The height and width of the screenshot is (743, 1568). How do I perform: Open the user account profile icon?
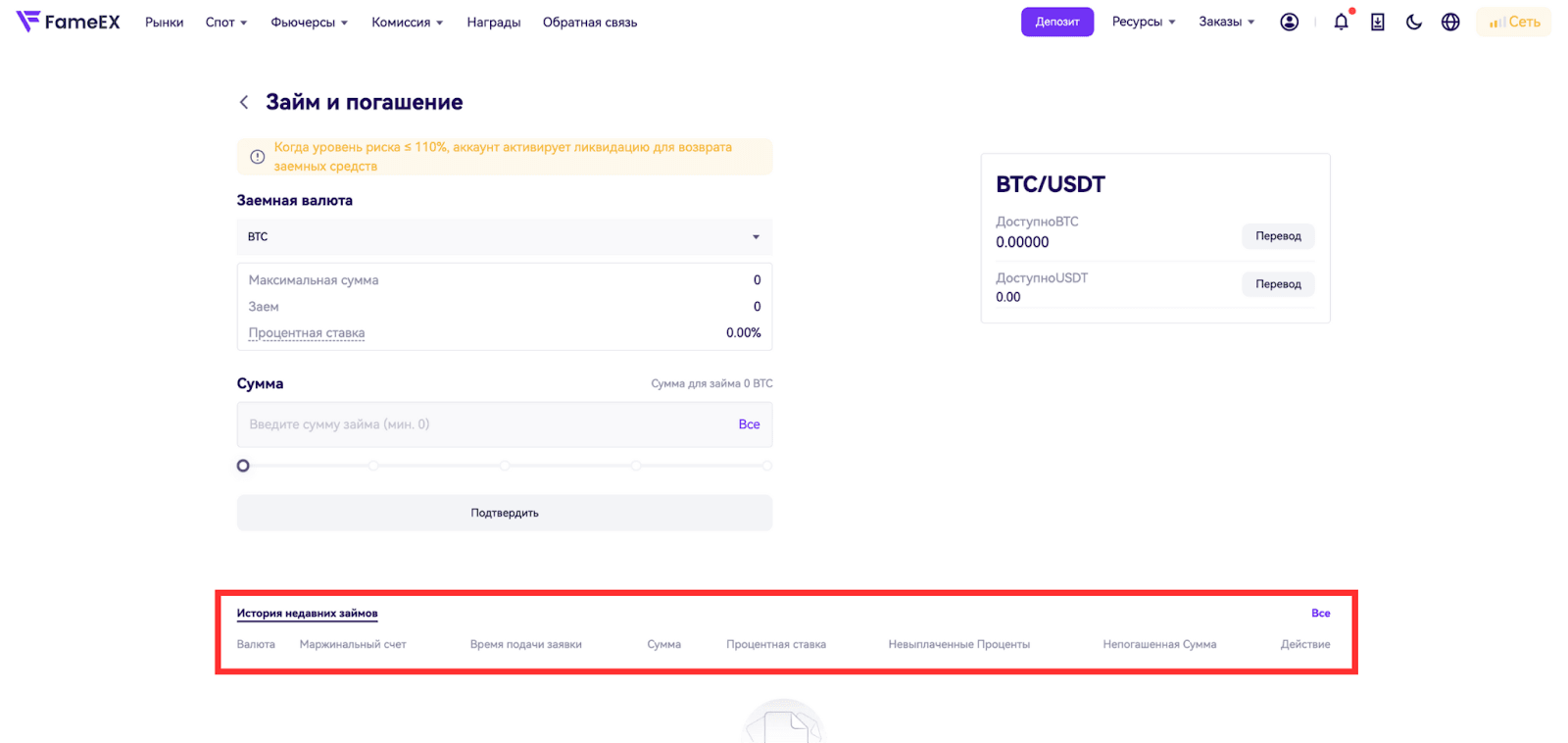[1289, 22]
